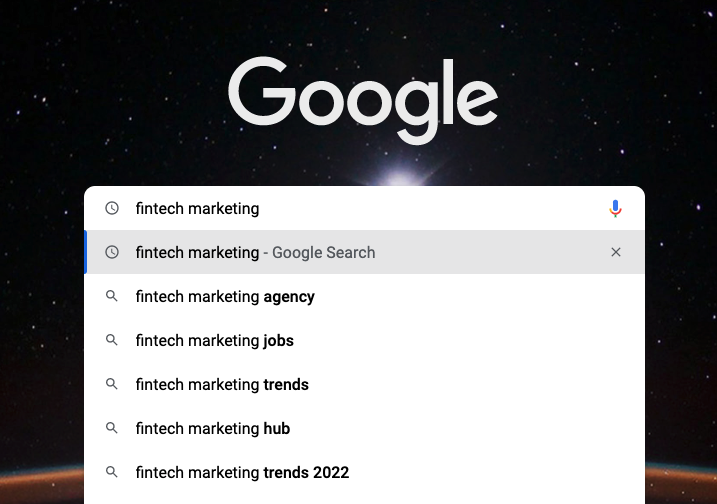Click into the fintech marketing search field
This screenshot has width=717, height=504.
tap(366, 209)
